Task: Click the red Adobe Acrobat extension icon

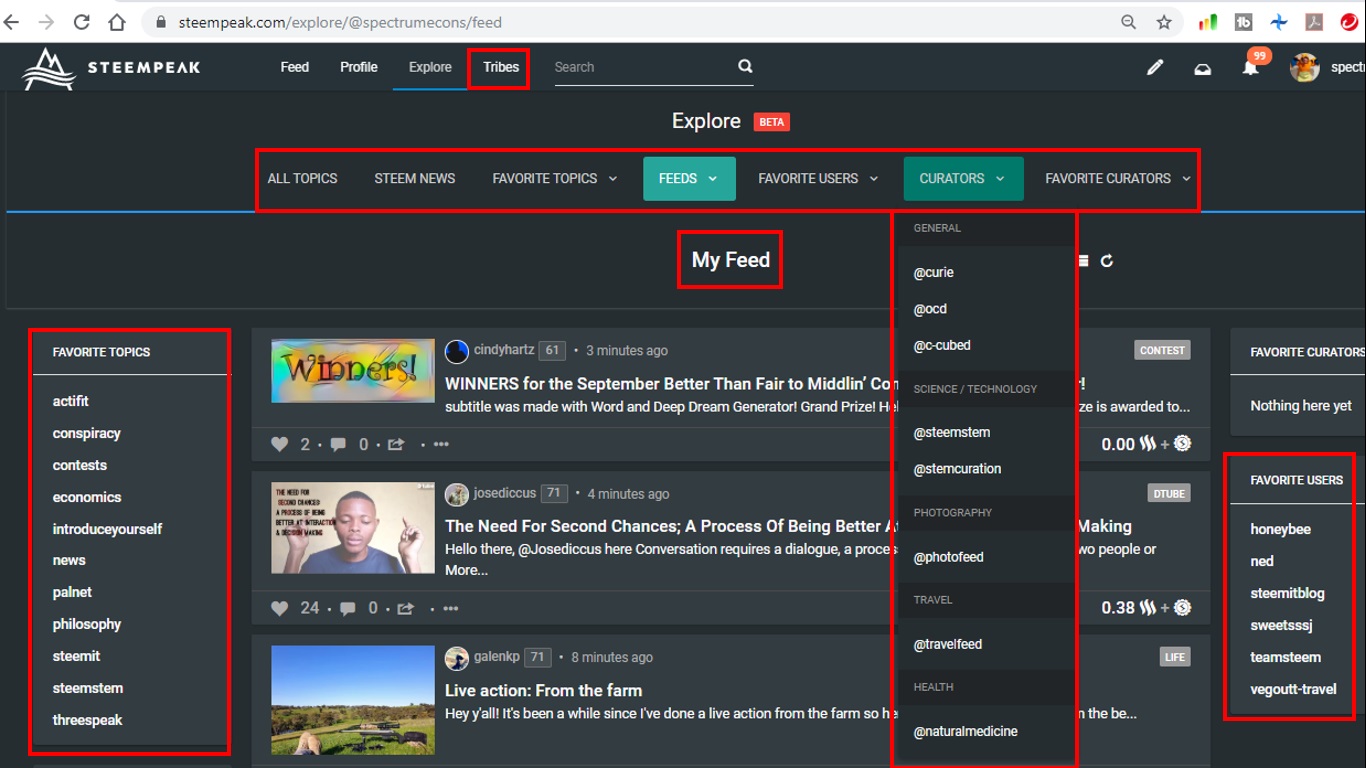Action: point(1314,22)
